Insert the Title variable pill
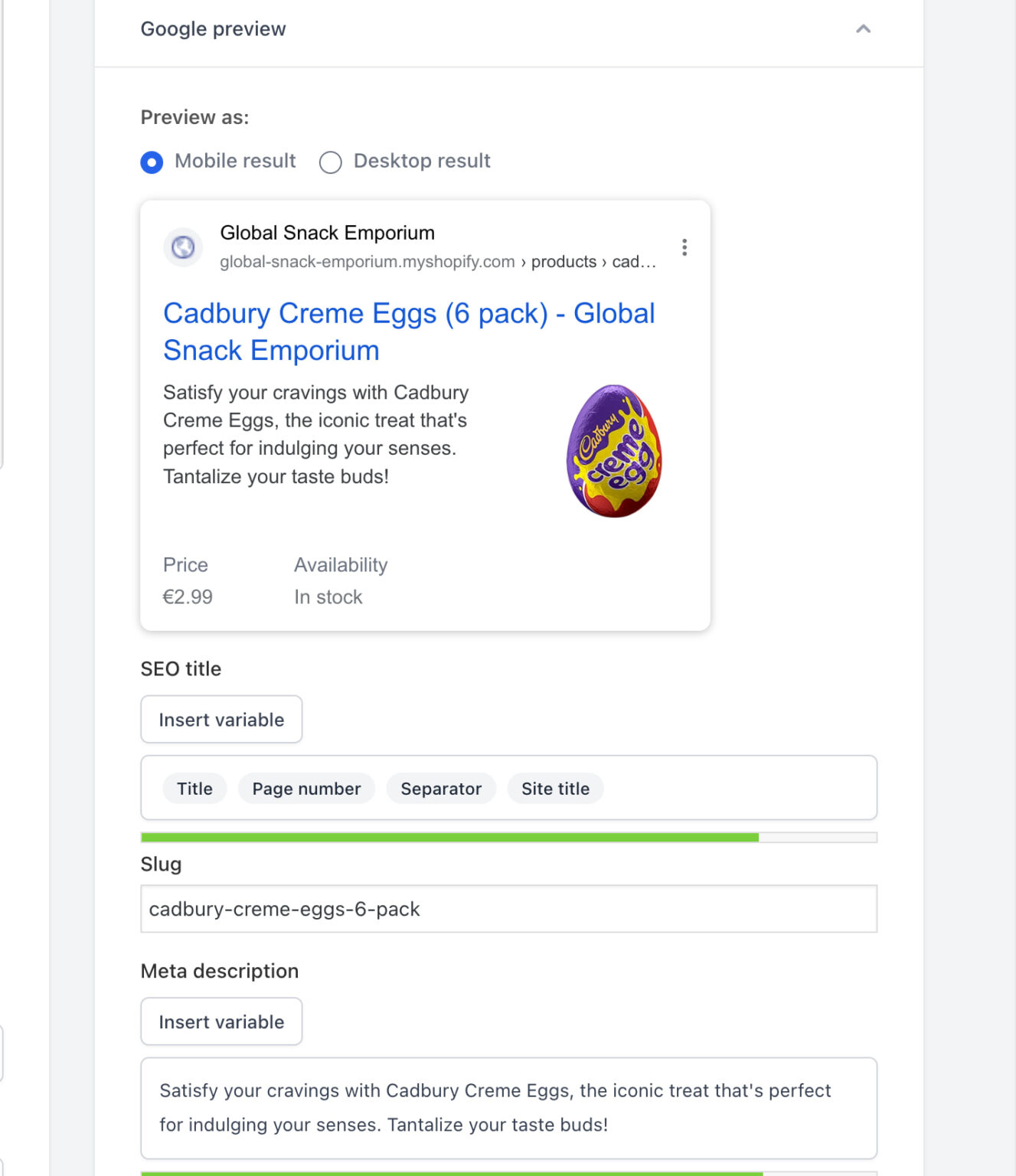The width and height of the screenshot is (1016, 1176). 194,788
